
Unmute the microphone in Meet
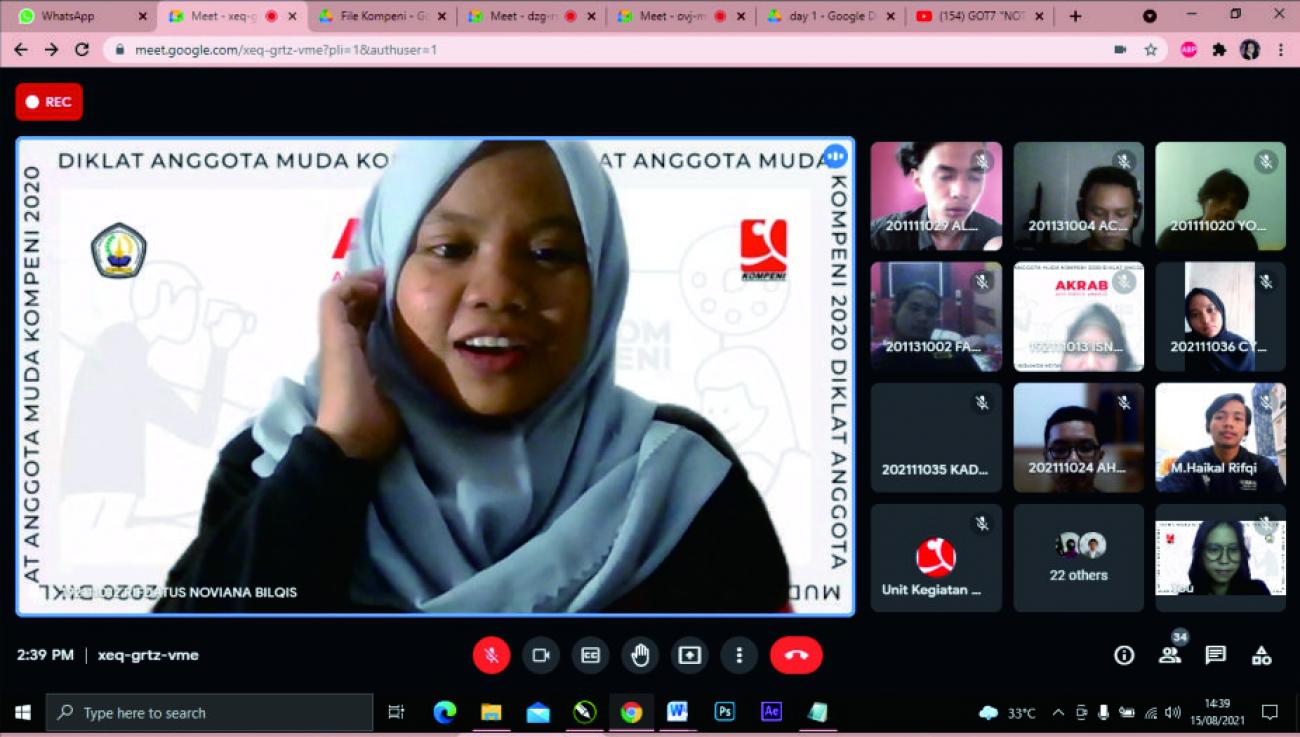pos(491,655)
